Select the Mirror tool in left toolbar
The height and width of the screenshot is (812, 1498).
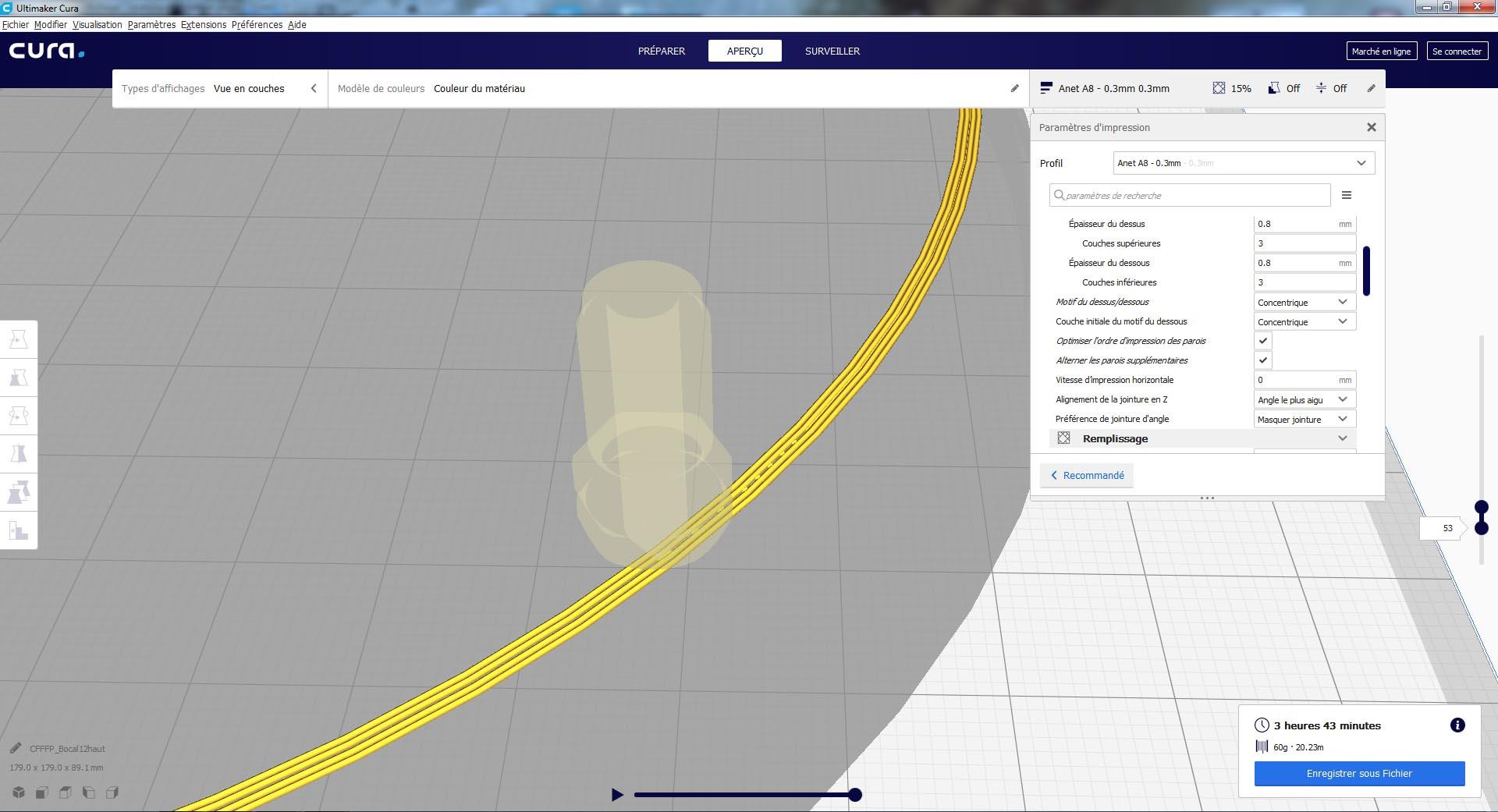(x=19, y=454)
